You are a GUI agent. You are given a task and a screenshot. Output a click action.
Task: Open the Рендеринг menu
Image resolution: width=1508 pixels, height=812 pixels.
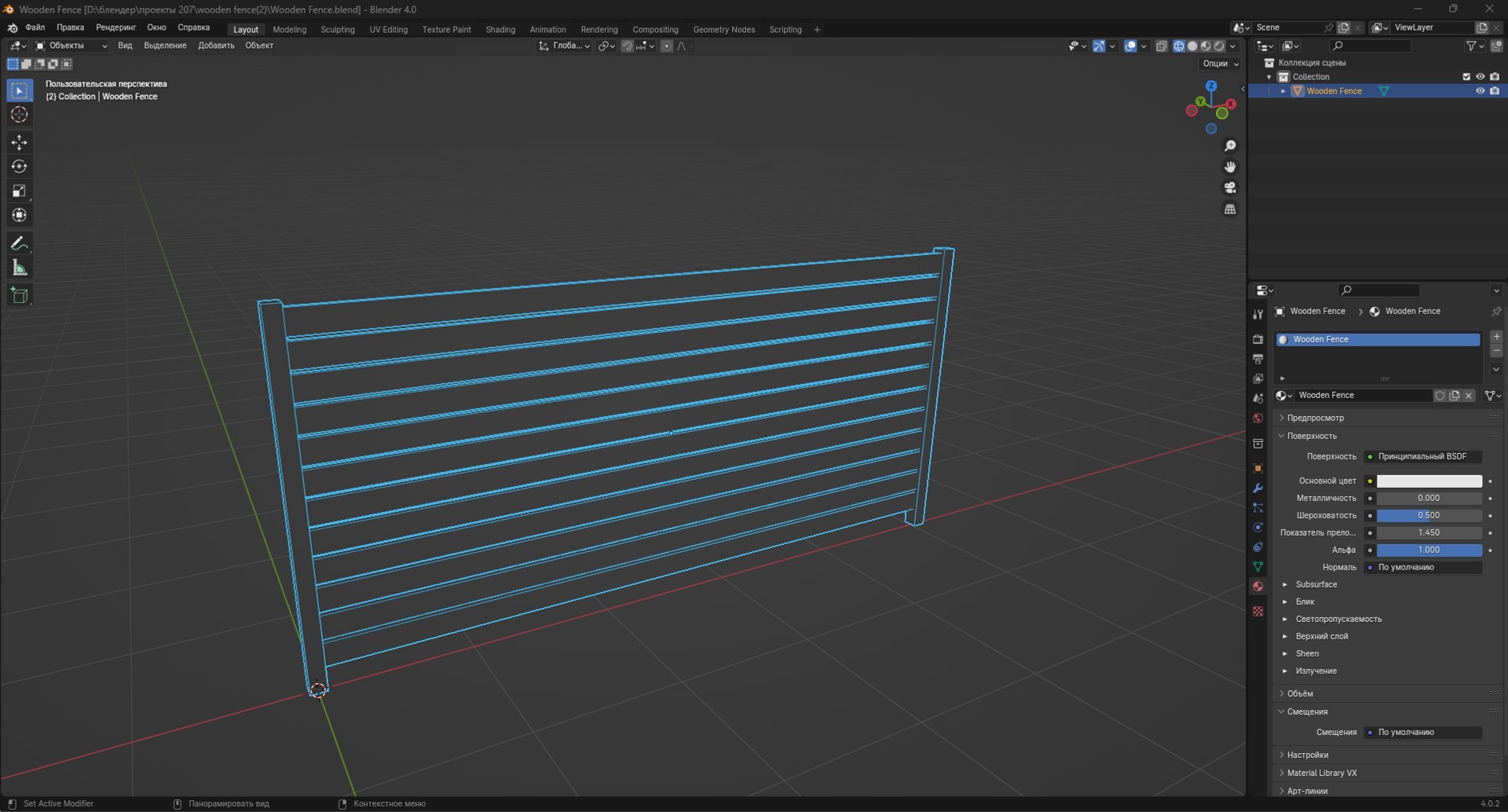[116, 27]
